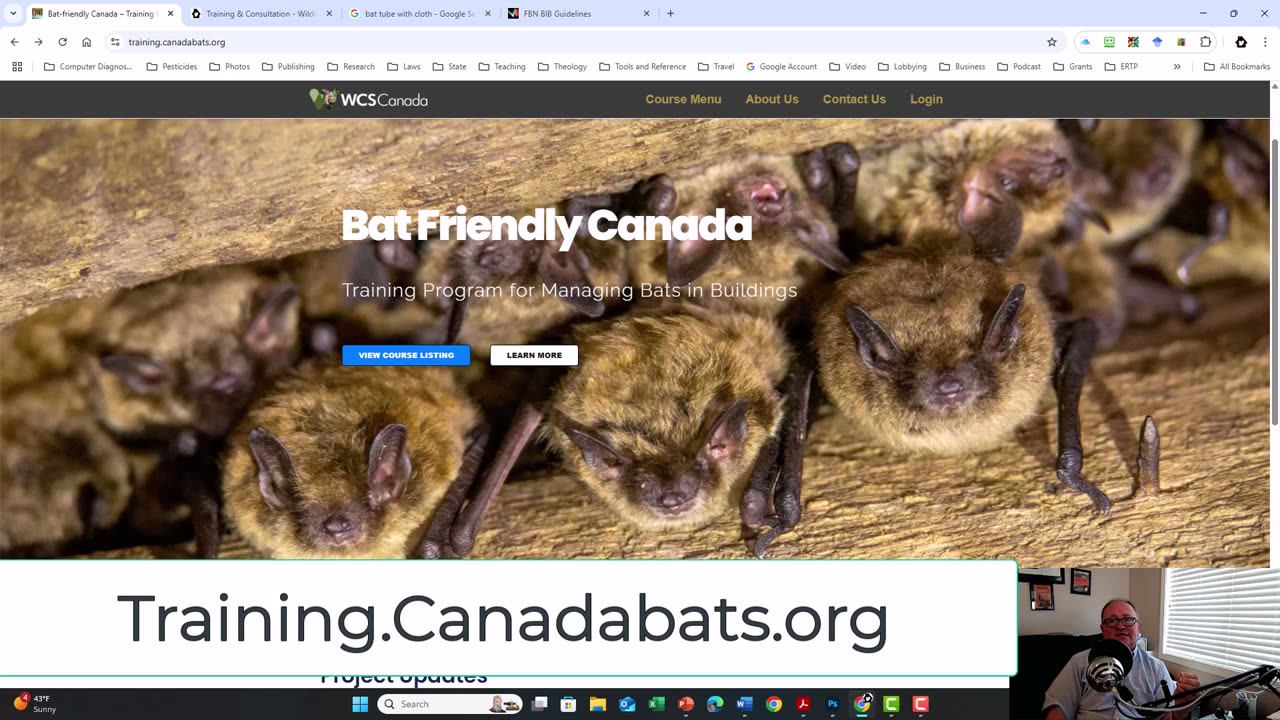Screen dimensions: 1280x720
Task: Expand the Research bookmark folder
Action: click(x=350, y=67)
